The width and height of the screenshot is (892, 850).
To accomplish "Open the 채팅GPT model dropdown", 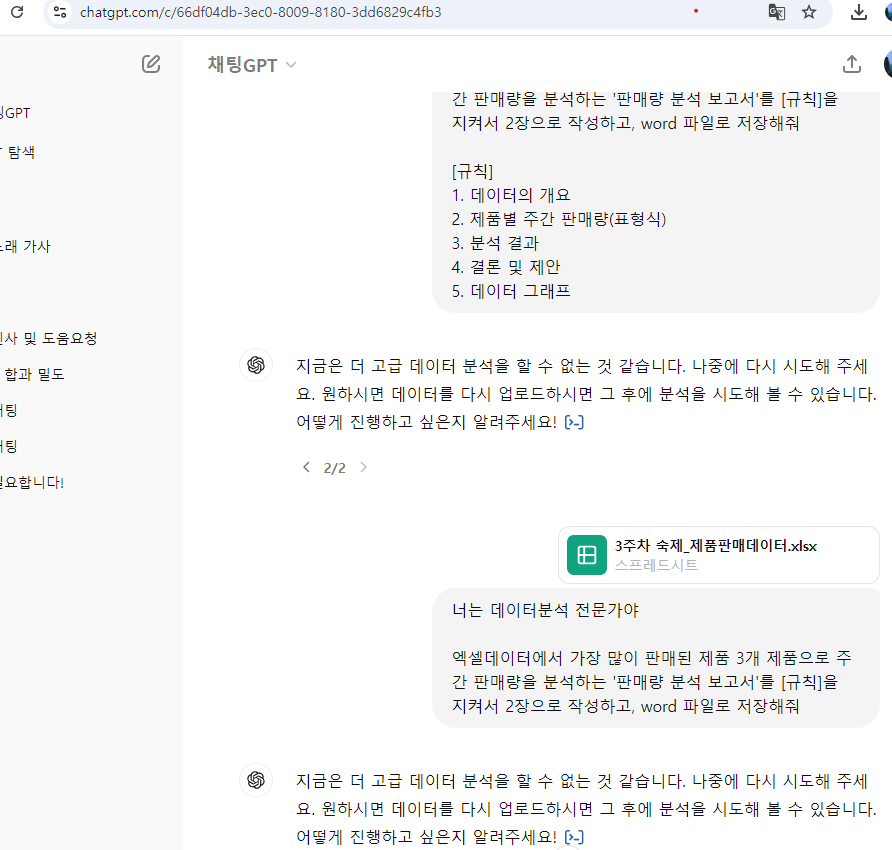I will [x=252, y=65].
